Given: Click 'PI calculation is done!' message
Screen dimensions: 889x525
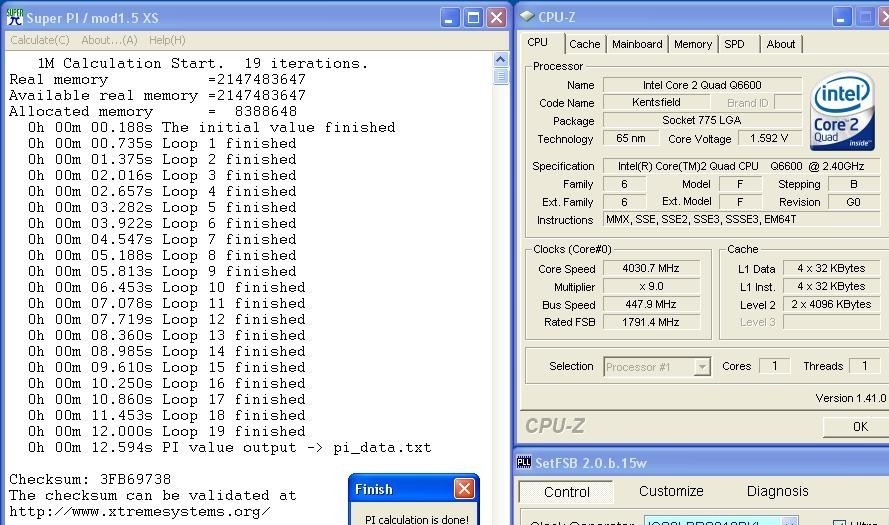Looking at the screenshot, I should click(x=417, y=519).
